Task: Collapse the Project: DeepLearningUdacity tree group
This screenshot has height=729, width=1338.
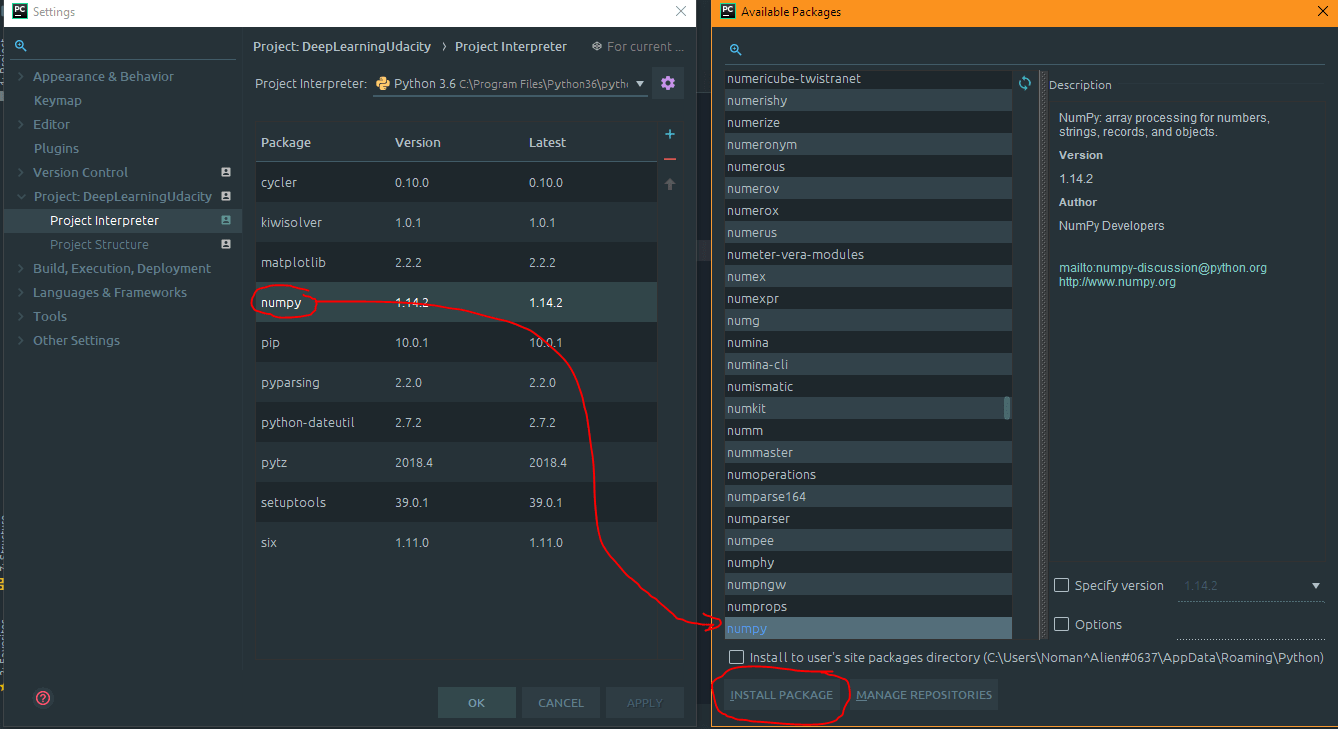Action: coord(21,196)
